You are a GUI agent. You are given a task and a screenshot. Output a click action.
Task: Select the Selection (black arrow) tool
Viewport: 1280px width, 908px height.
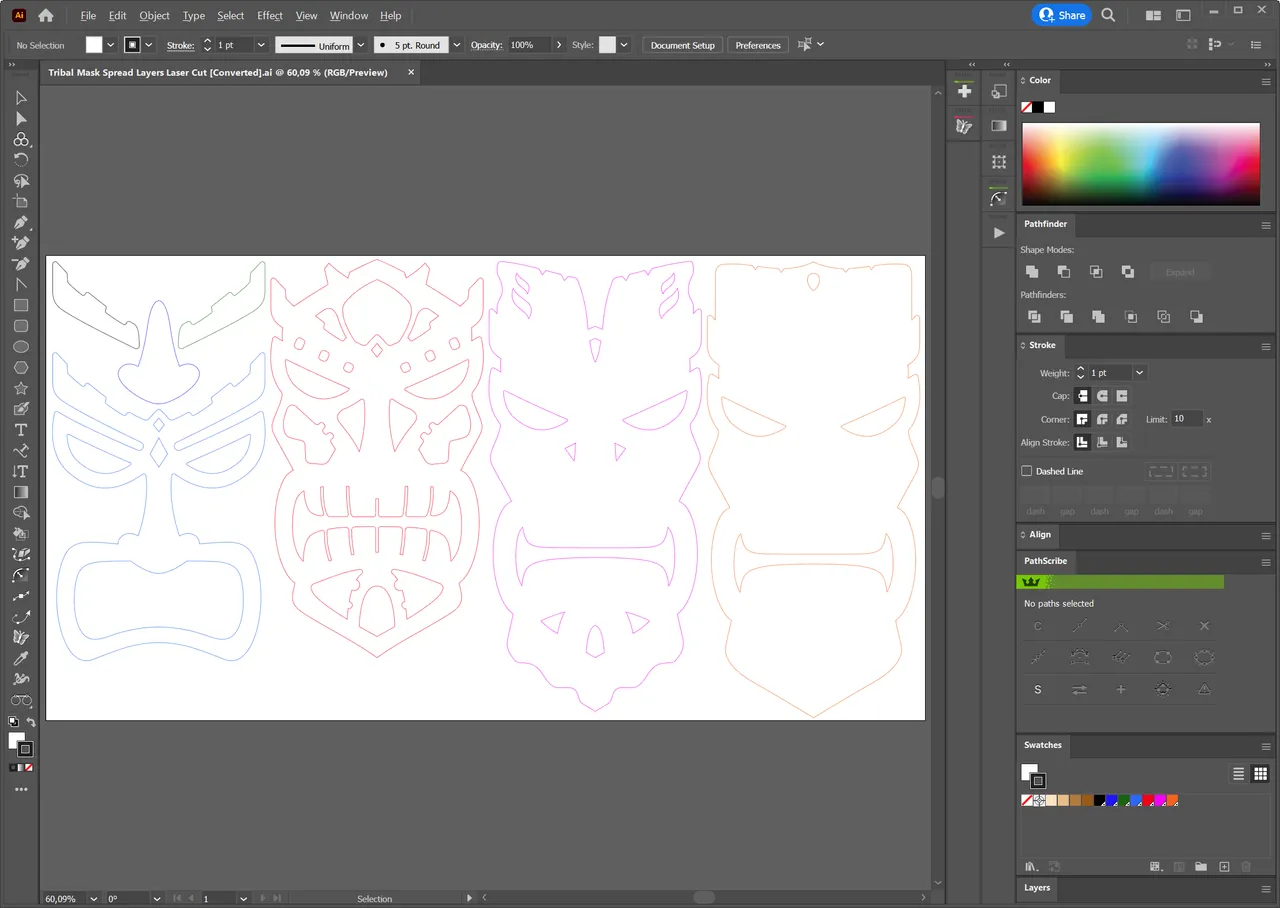point(21,98)
